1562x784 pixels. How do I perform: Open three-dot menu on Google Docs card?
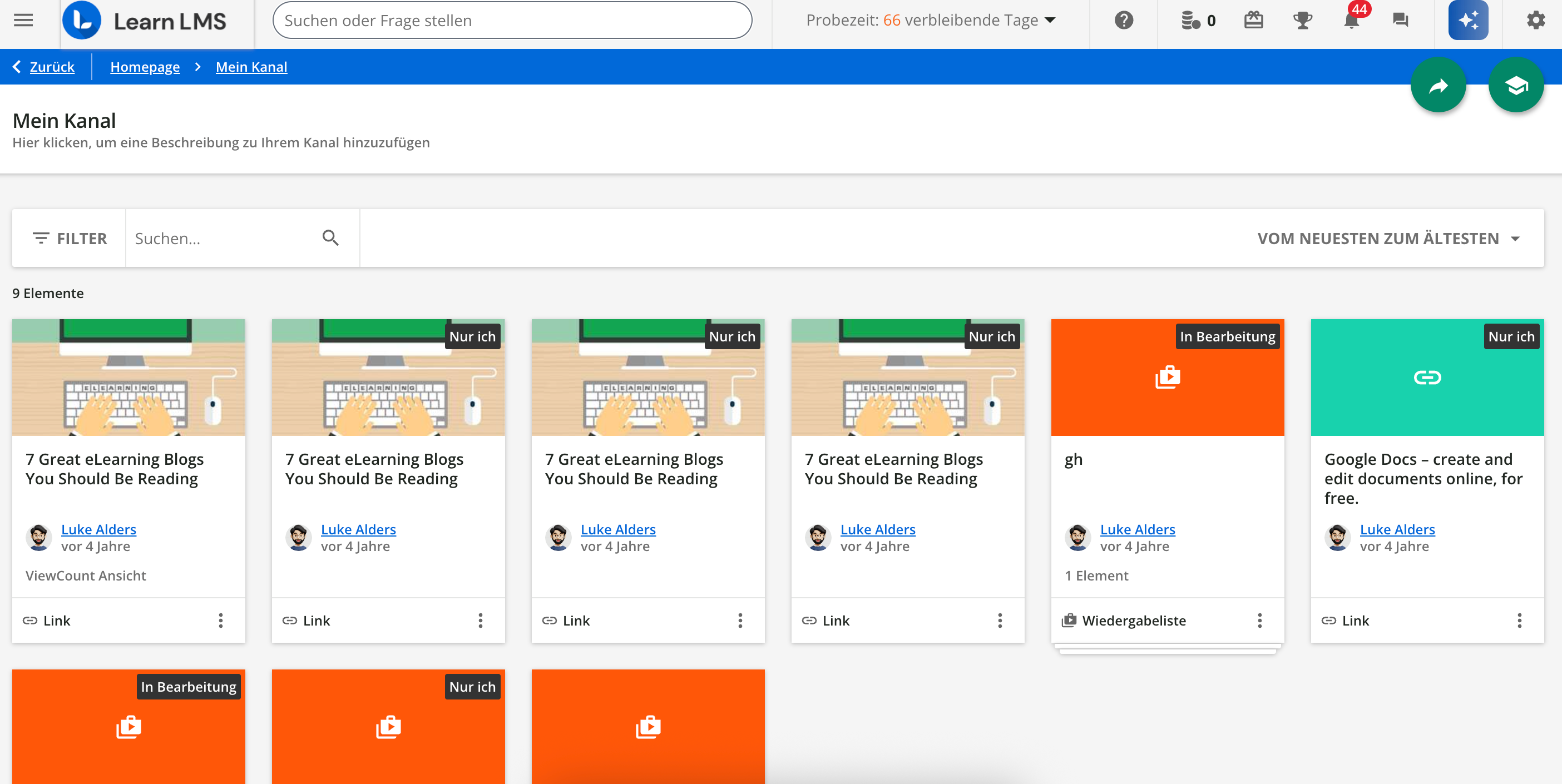(1519, 621)
